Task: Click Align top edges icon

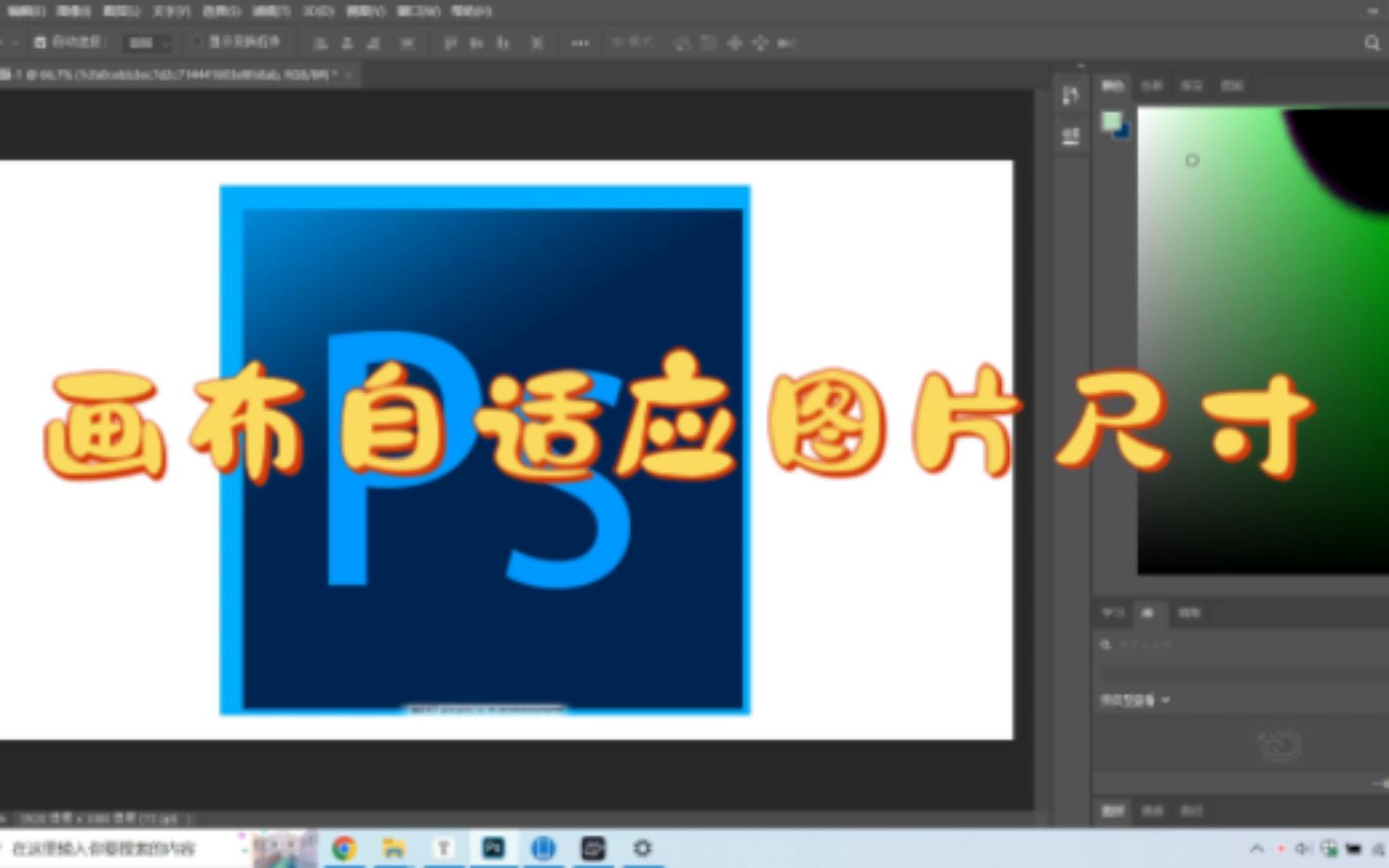Action: 450,43
